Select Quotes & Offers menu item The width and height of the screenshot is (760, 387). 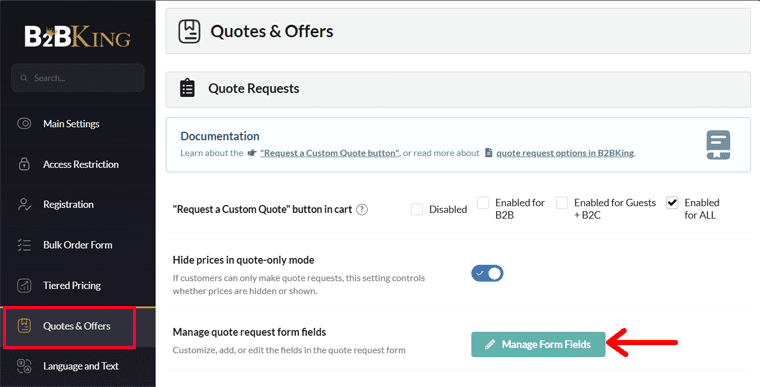pos(78,326)
